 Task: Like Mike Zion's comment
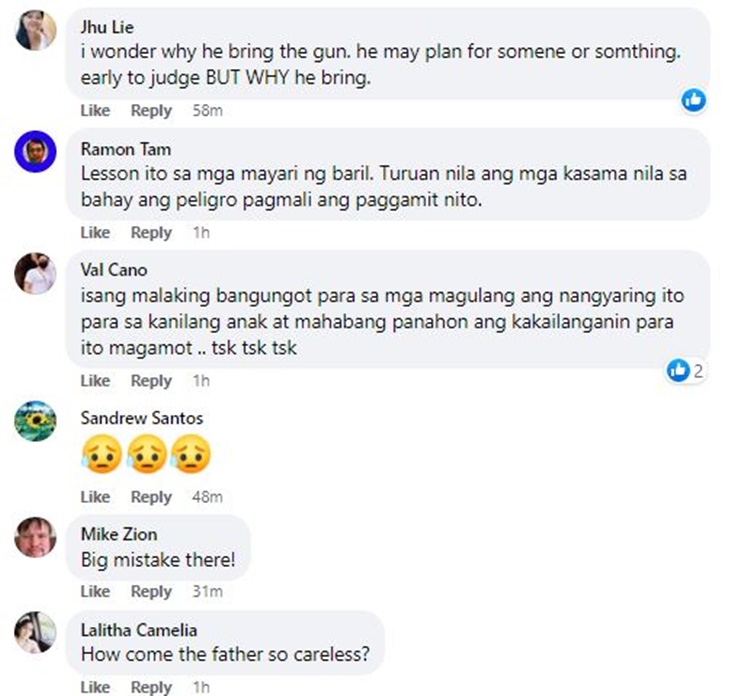[95, 592]
